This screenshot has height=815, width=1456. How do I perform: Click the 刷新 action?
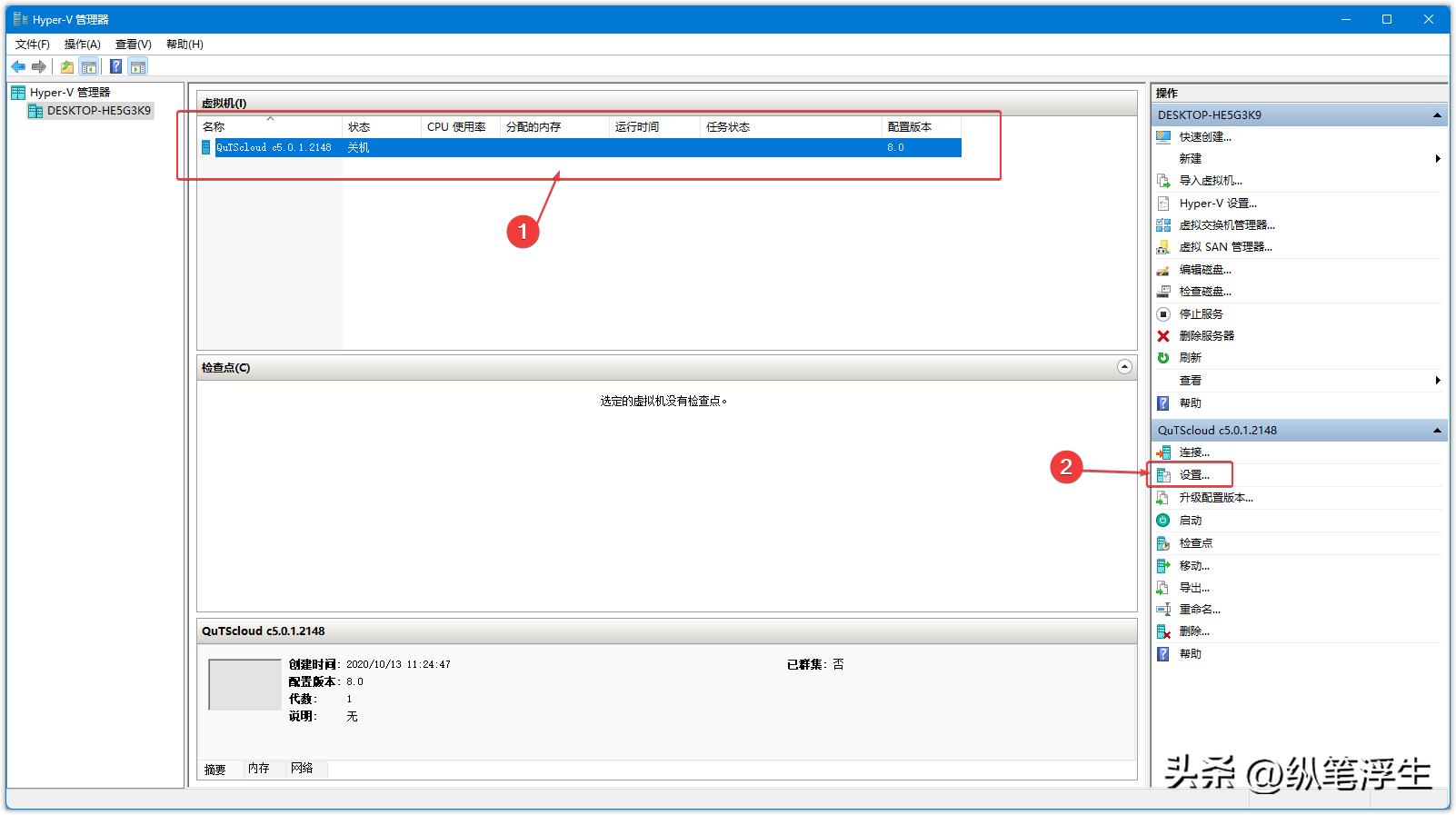pos(1190,358)
